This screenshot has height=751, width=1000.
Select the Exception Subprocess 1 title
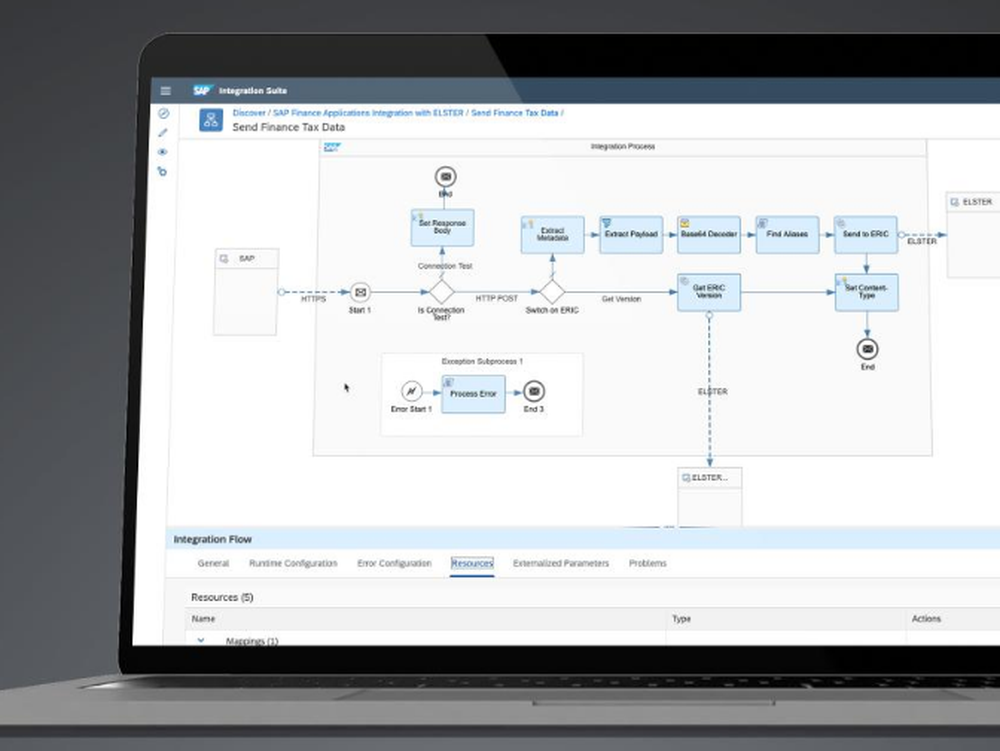coord(482,361)
